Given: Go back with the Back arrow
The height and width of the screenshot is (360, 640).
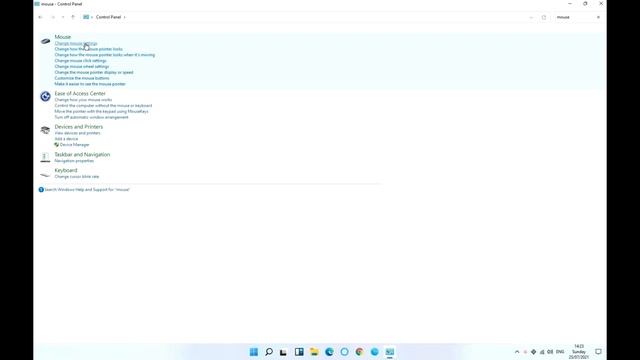Looking at the screenshot, I should [40, 17].
